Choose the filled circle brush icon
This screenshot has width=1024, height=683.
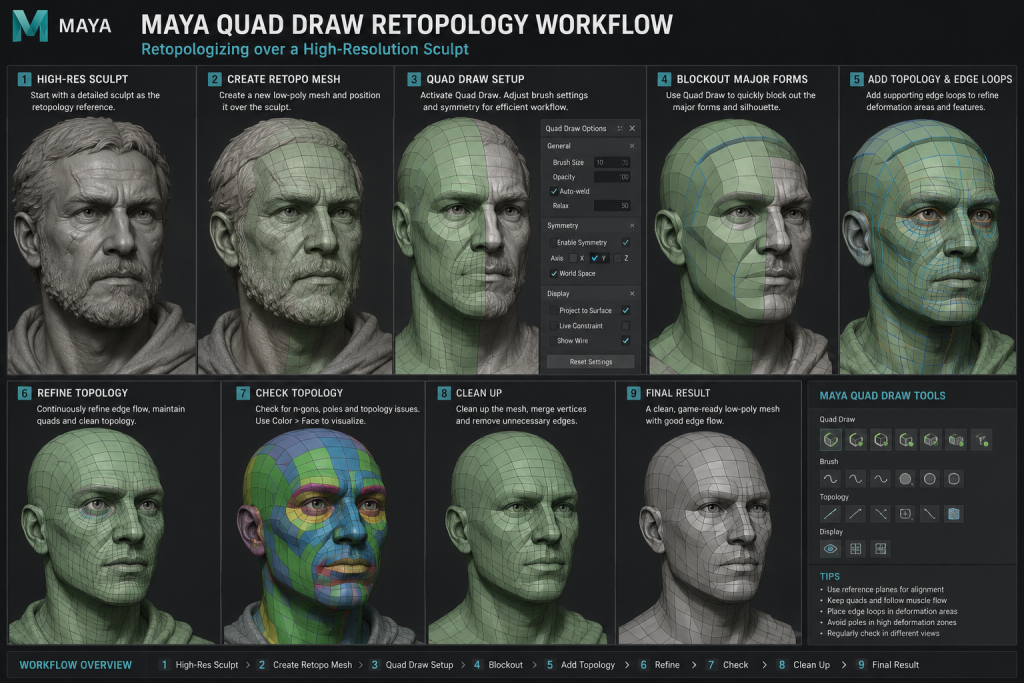pos(905,479)
